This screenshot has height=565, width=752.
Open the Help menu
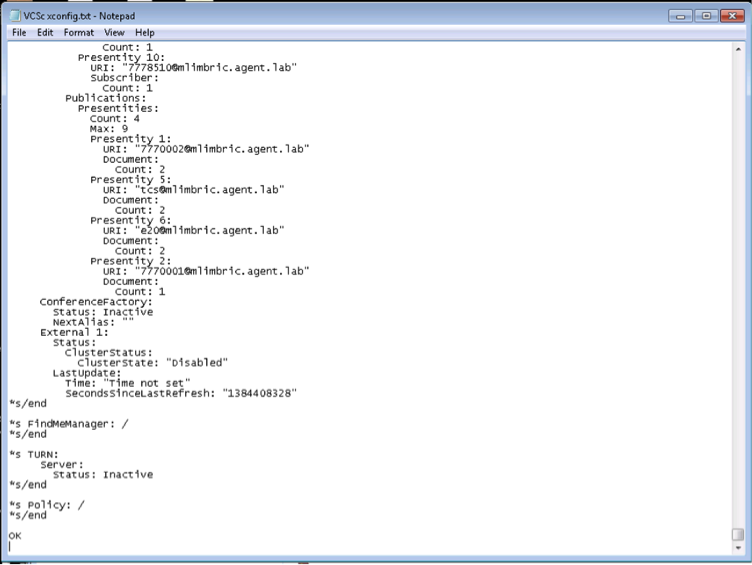pyautogui.click(x=144, y=33)
